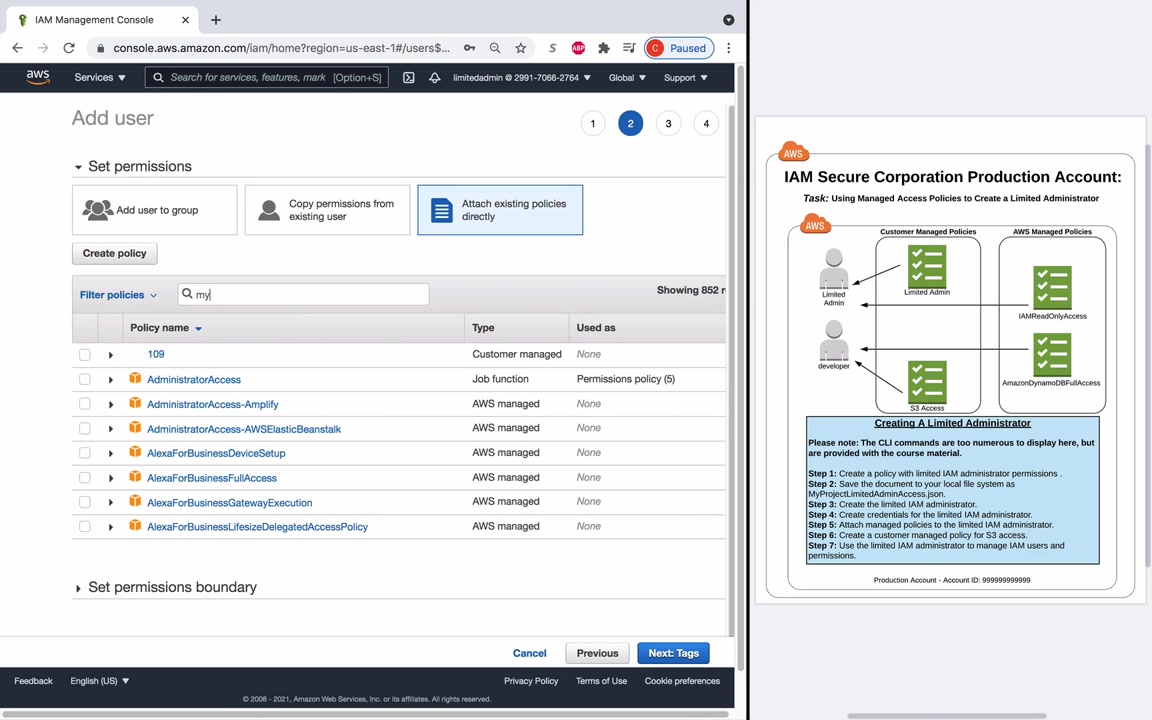
Task: Select Attach existing policies directly
Action: (500, 210)
